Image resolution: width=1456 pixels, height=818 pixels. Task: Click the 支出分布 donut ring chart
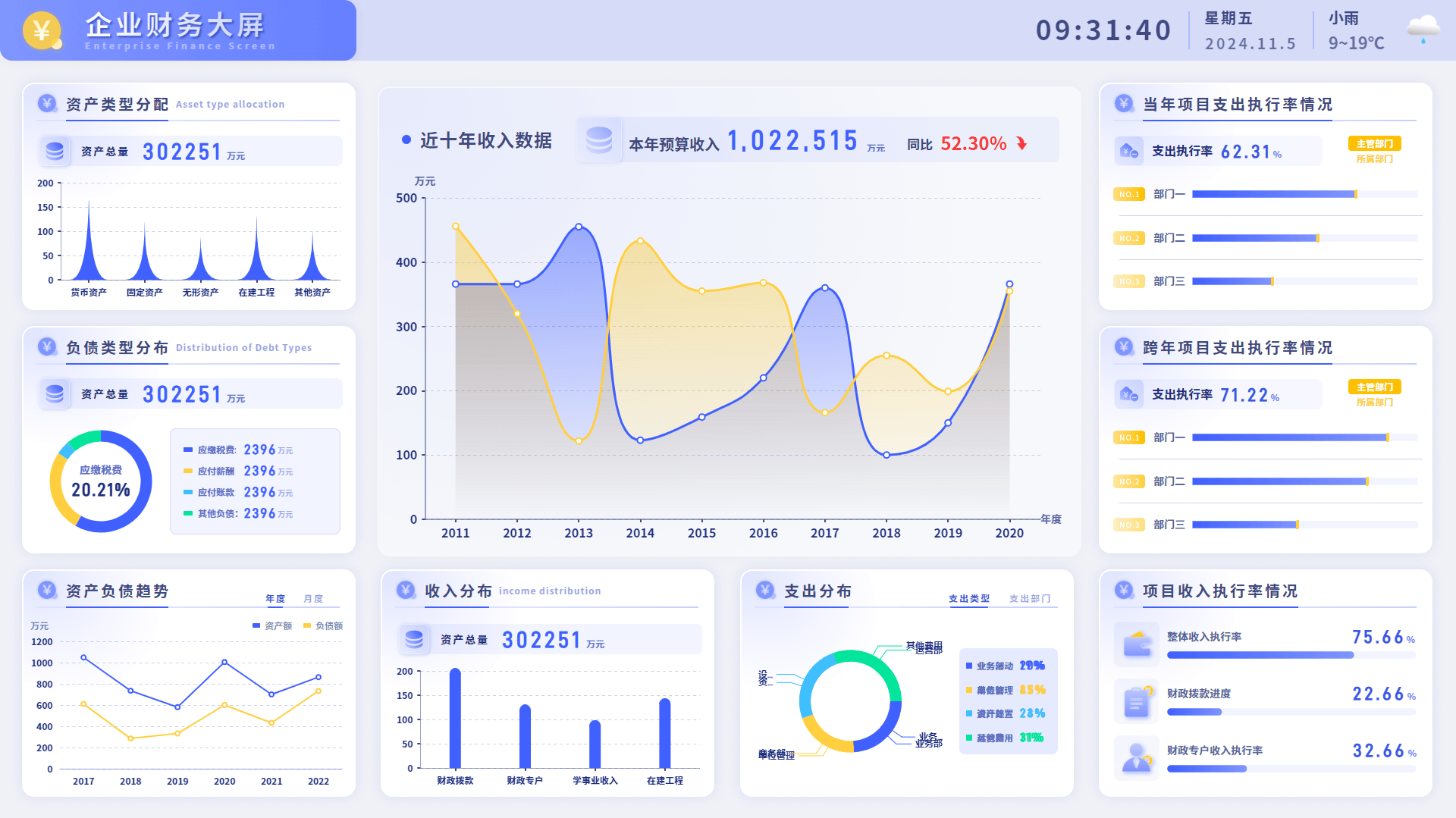pos(850,701)
